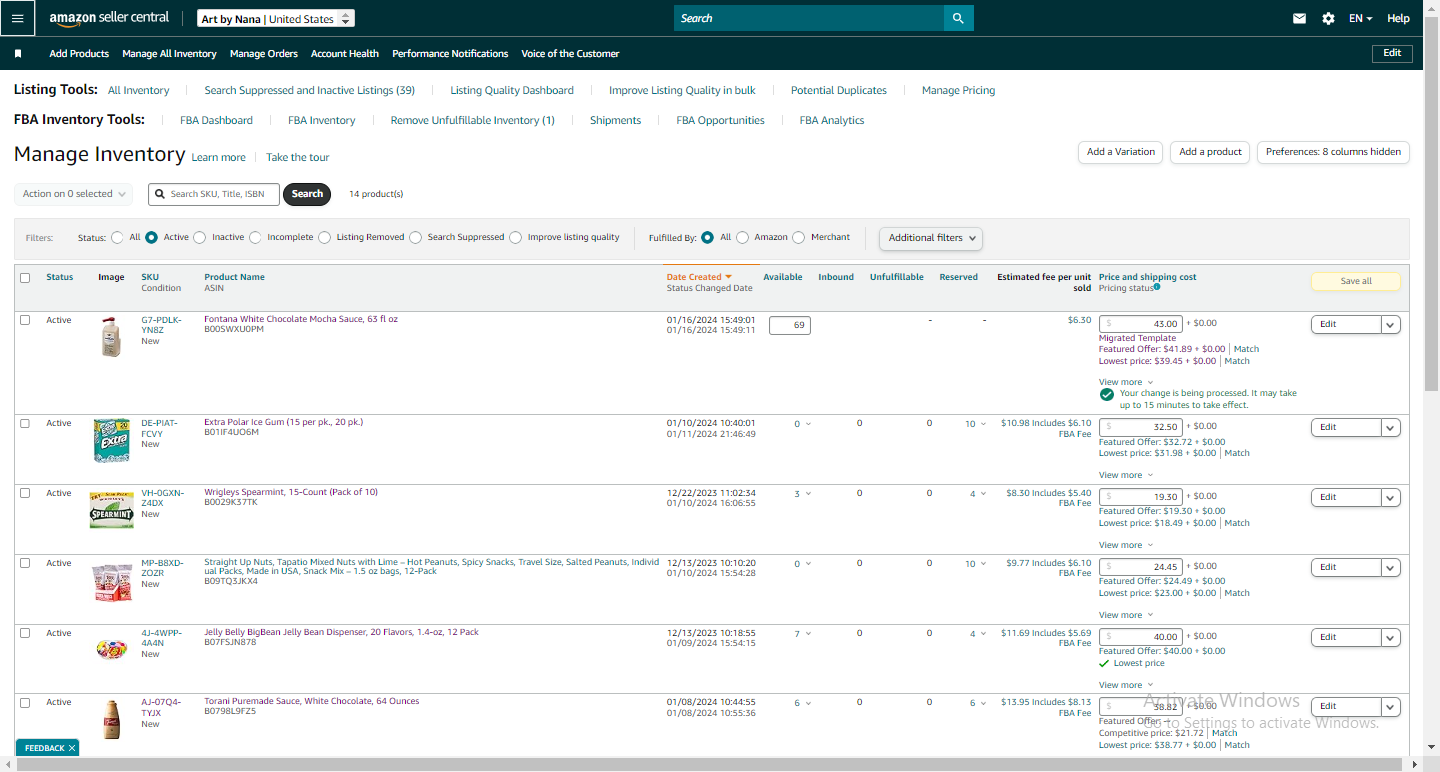Click the search magnifier button in header
The width and height of the screenshot is (1440, 772).
click(958, 18)
